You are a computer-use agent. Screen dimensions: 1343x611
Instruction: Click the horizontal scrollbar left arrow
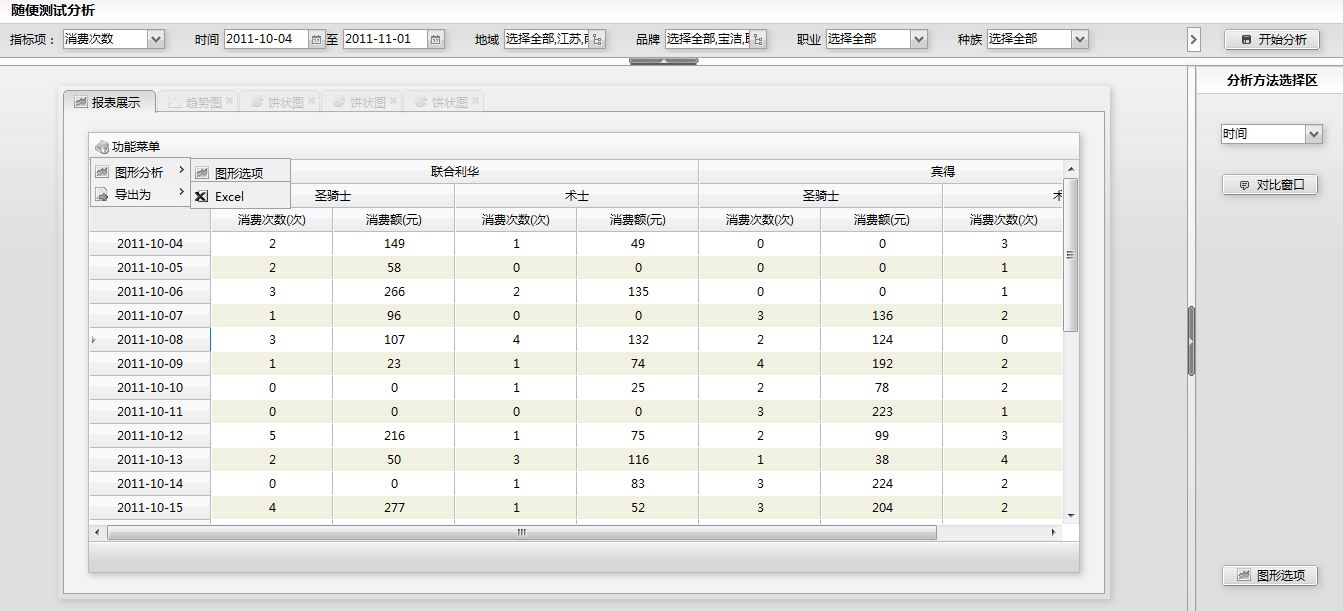(x=96, y=532)
